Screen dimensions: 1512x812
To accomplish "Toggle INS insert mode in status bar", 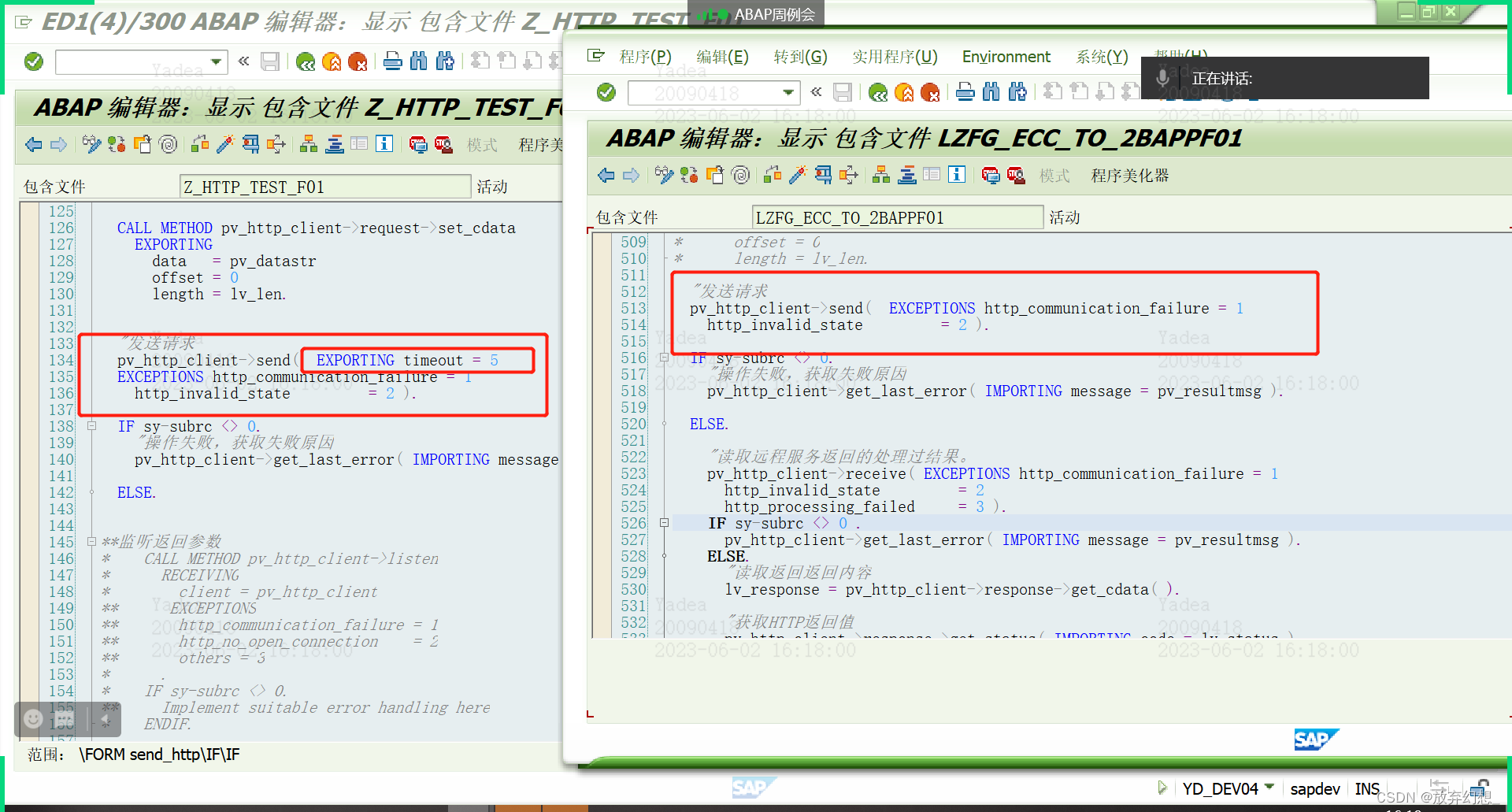I will click(x=1367, y=789).
